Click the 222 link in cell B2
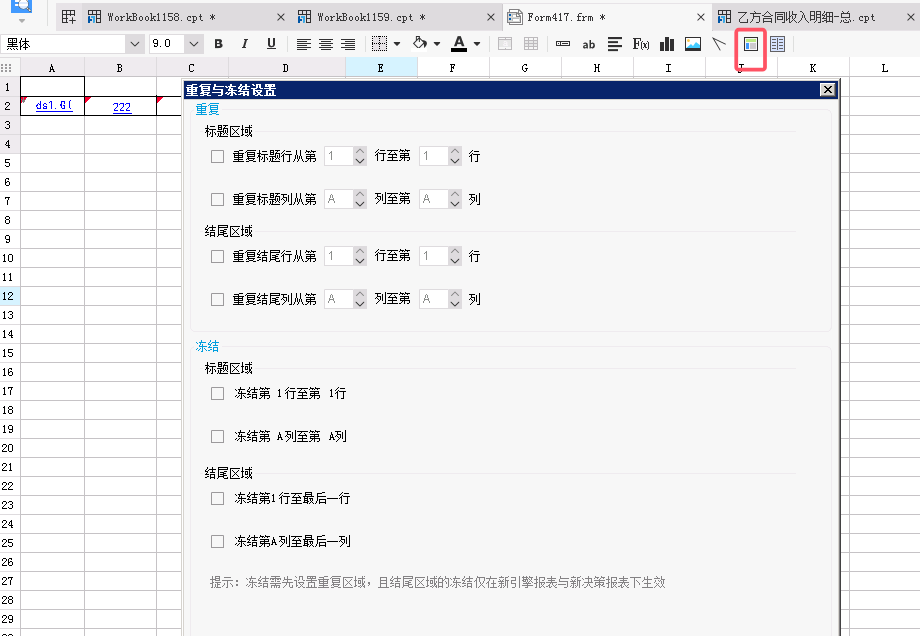Image resolution: width=920 pixels, height=636 pixels. tap(122, 107)
